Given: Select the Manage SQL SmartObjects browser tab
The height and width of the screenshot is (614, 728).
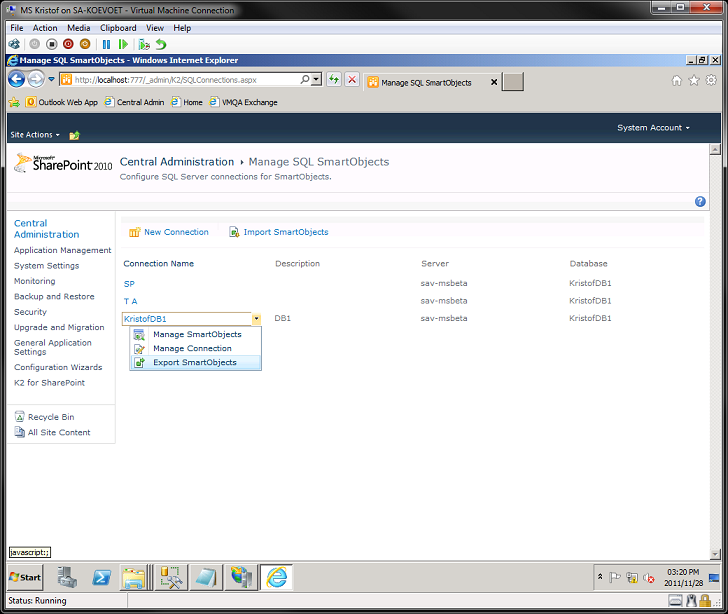Looking at the screenshot, I should pyautogui.click(x=426, y=83).
